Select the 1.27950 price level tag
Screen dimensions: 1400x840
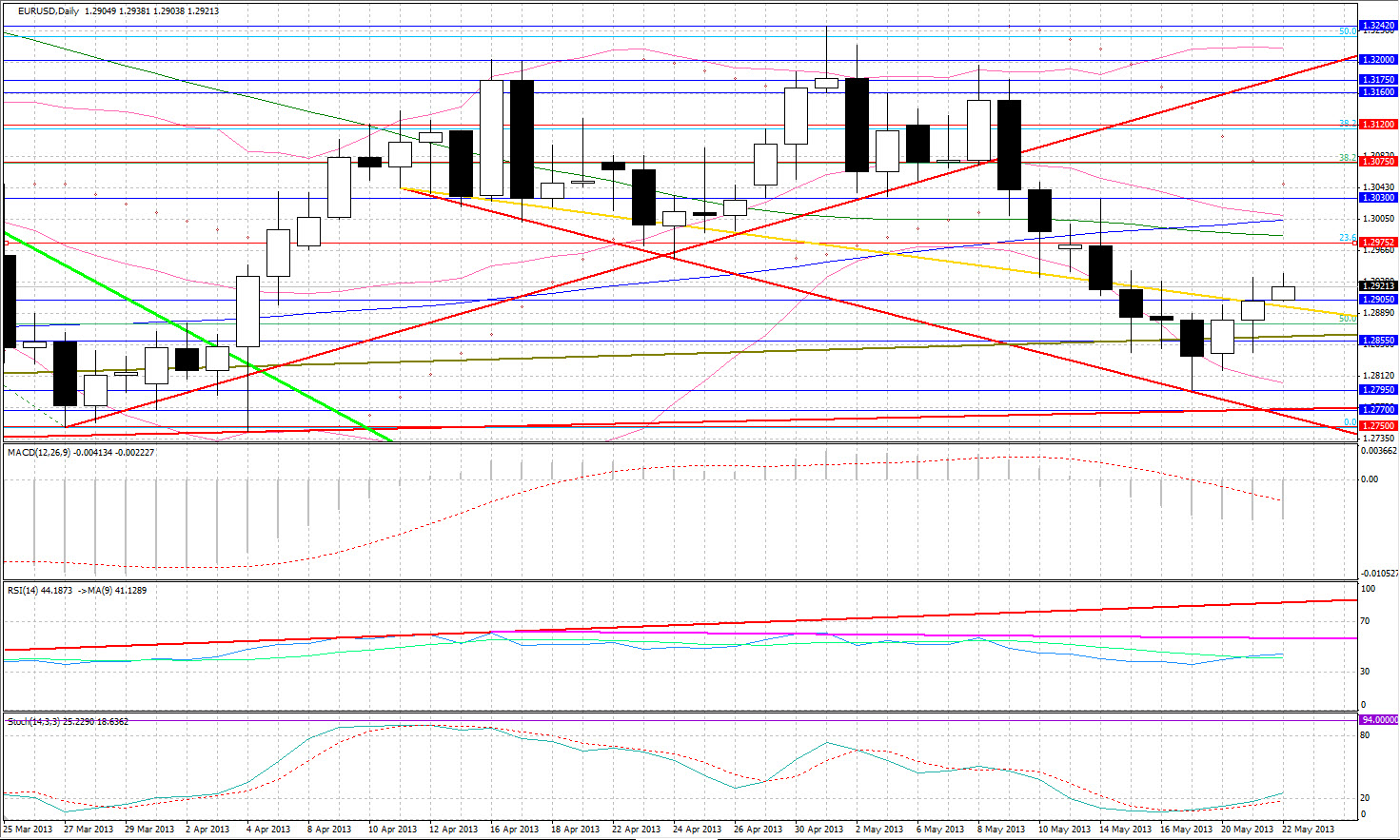point(1377,390)
